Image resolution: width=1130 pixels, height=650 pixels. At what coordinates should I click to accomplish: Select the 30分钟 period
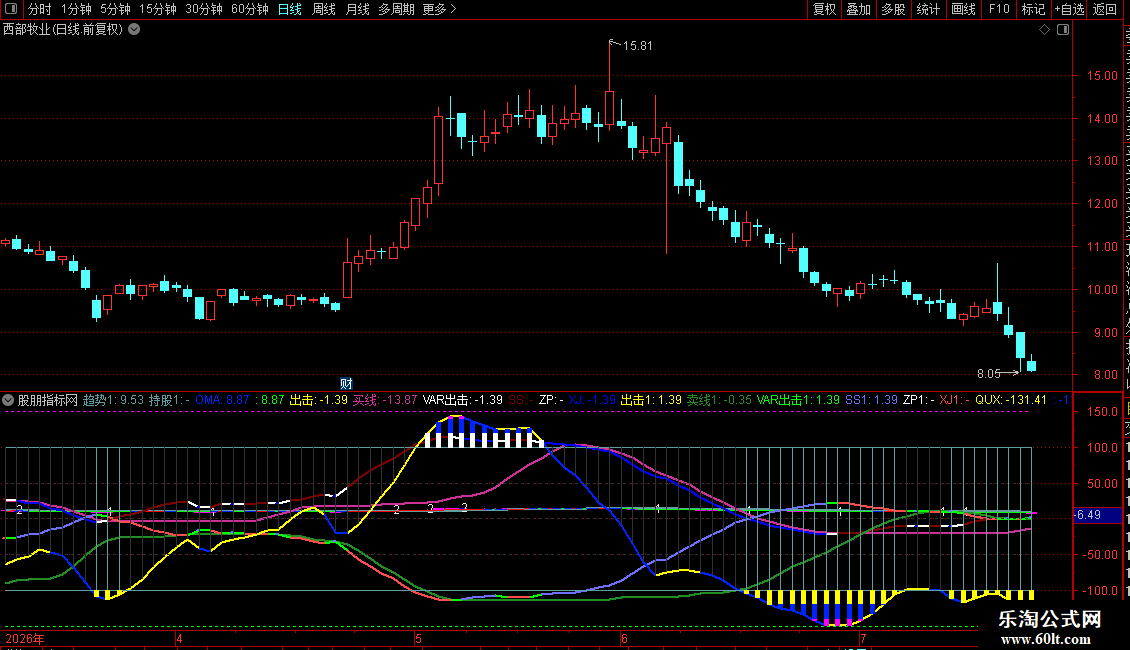(203, 9)
